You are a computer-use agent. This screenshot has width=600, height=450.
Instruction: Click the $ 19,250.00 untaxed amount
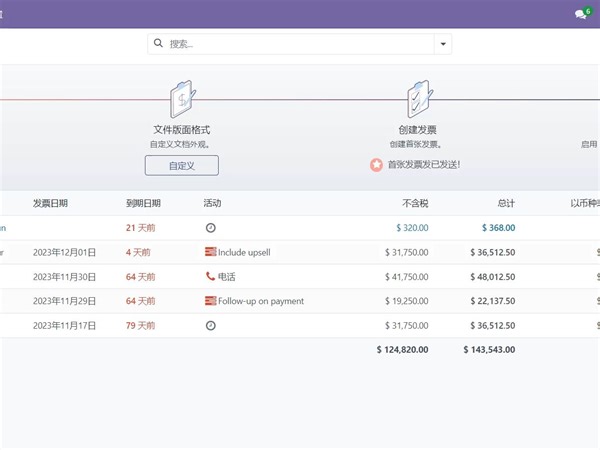click(407, 301)
